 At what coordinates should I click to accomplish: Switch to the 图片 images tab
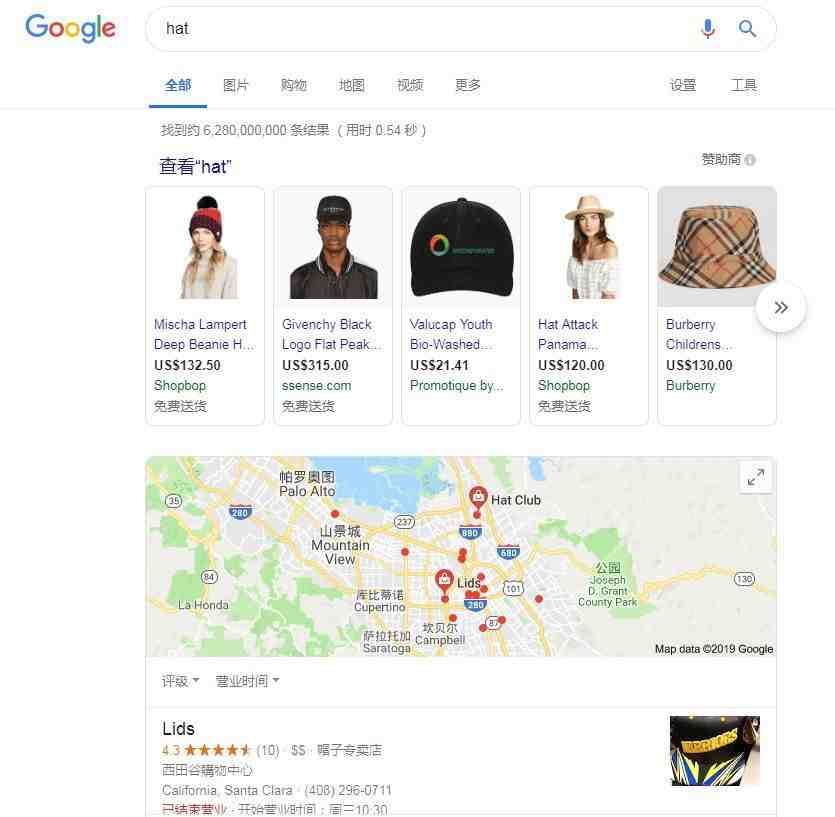[x=235, y=85]
